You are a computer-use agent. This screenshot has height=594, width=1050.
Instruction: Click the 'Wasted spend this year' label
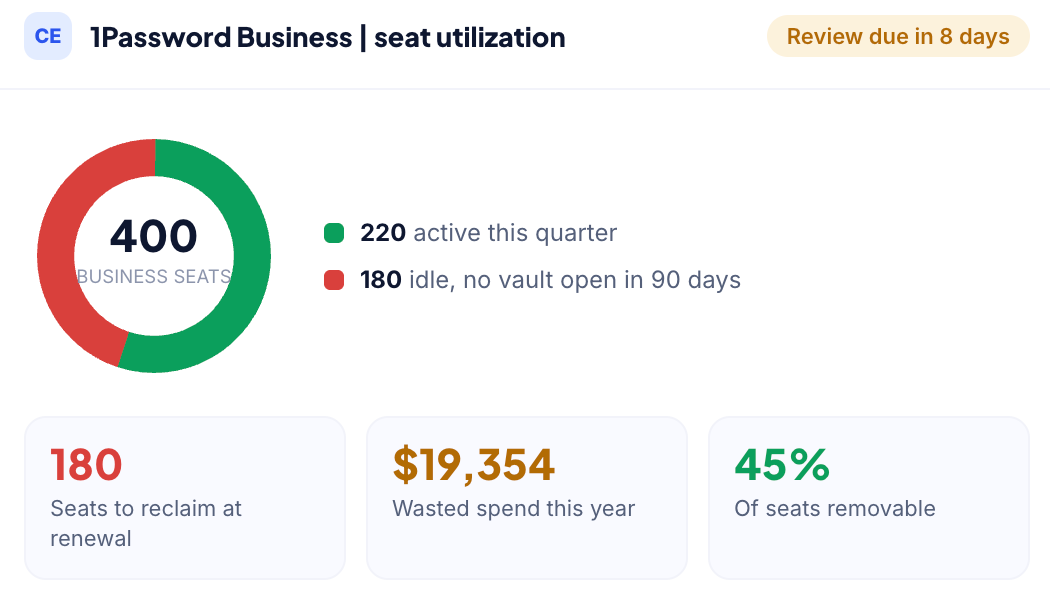tap(514, 508)
